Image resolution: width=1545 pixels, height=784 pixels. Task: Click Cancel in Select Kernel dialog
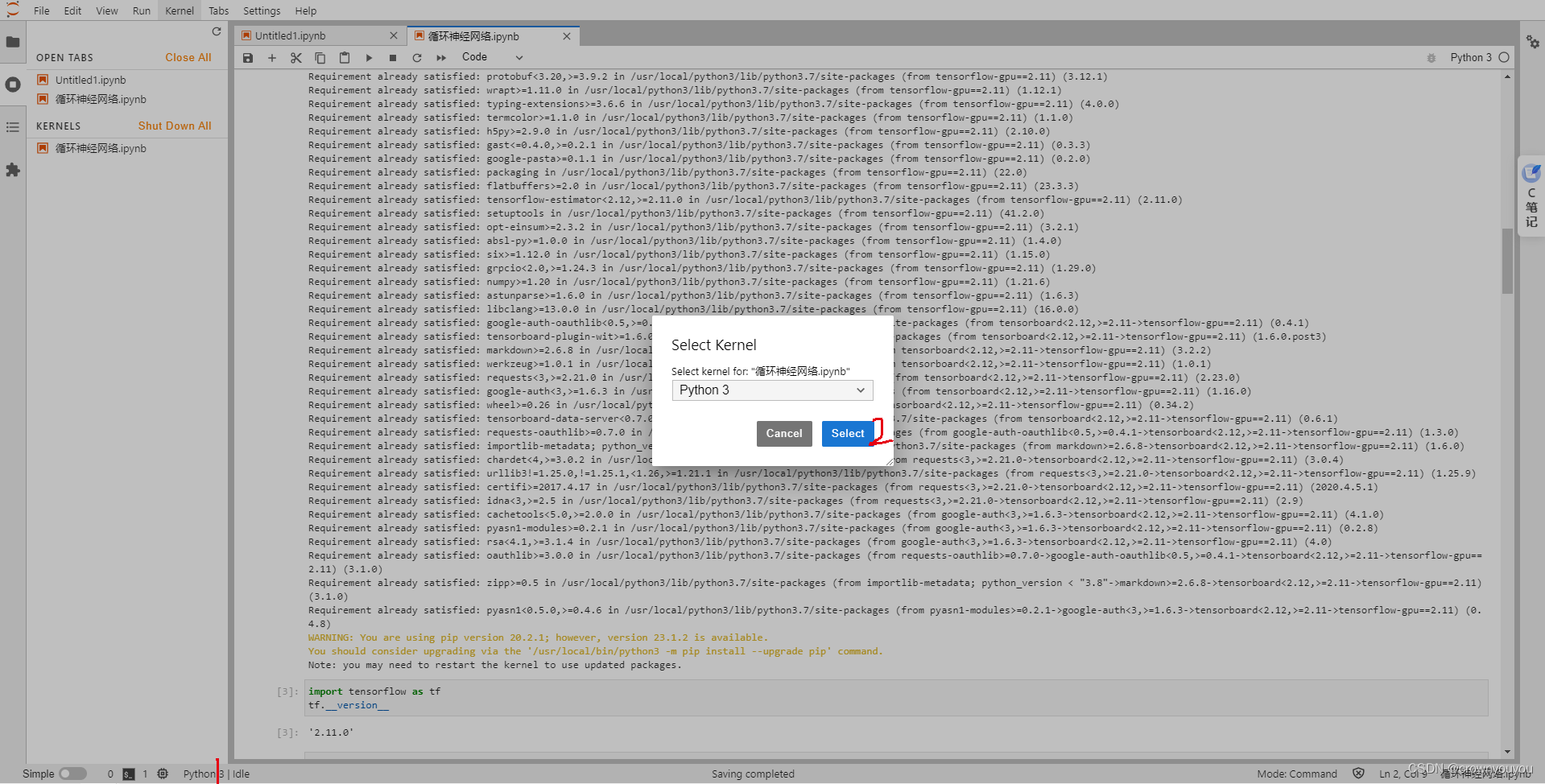point(784,434)
